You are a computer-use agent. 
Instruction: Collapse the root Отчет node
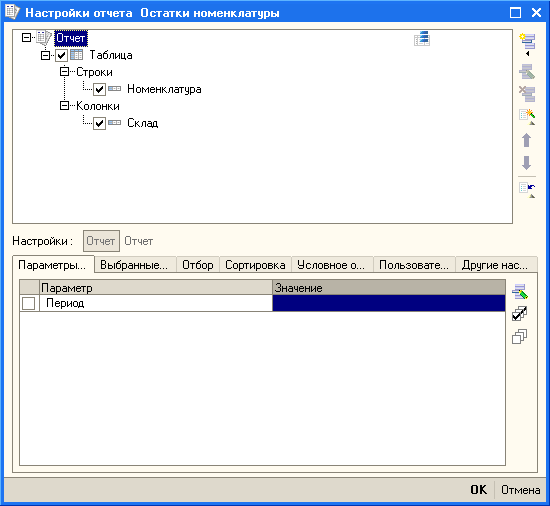[x=26, y=38]
